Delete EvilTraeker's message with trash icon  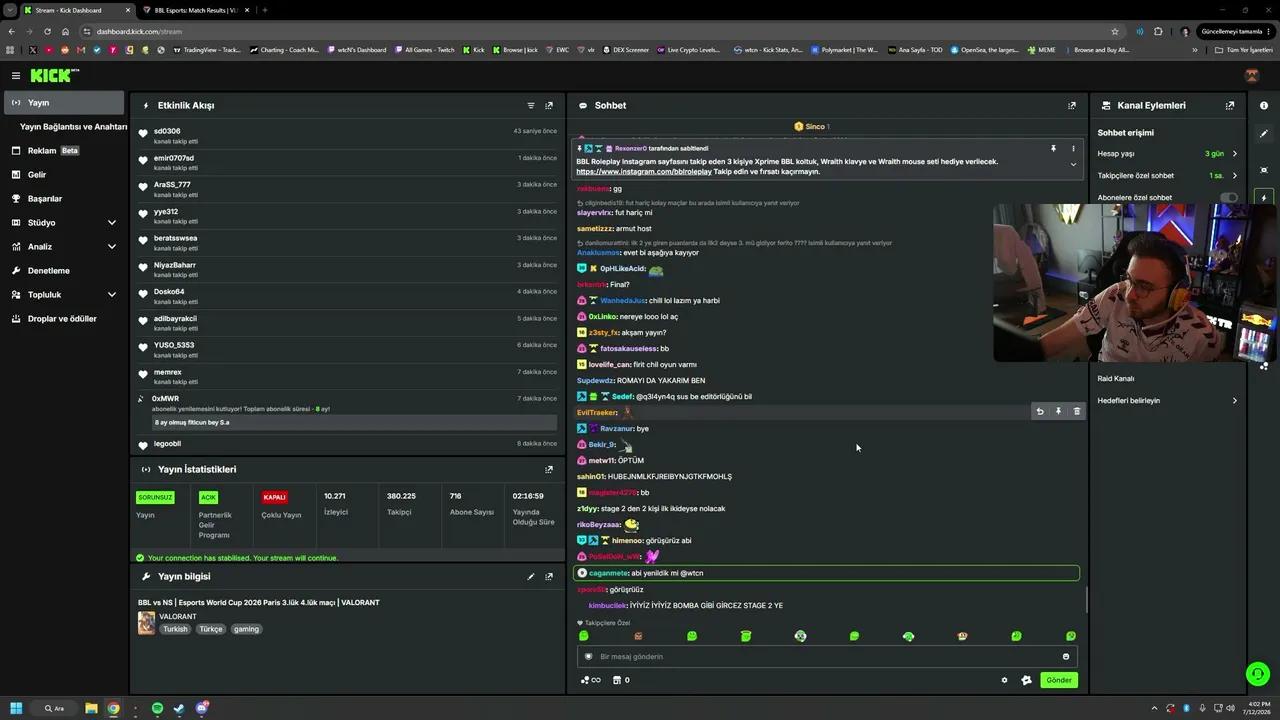tap(1077, 411)
